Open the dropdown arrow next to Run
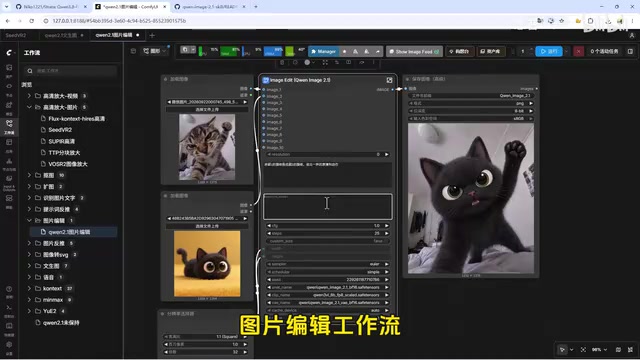Image resolution: width=640 pixels, height=360 pixels. (567, 51)
